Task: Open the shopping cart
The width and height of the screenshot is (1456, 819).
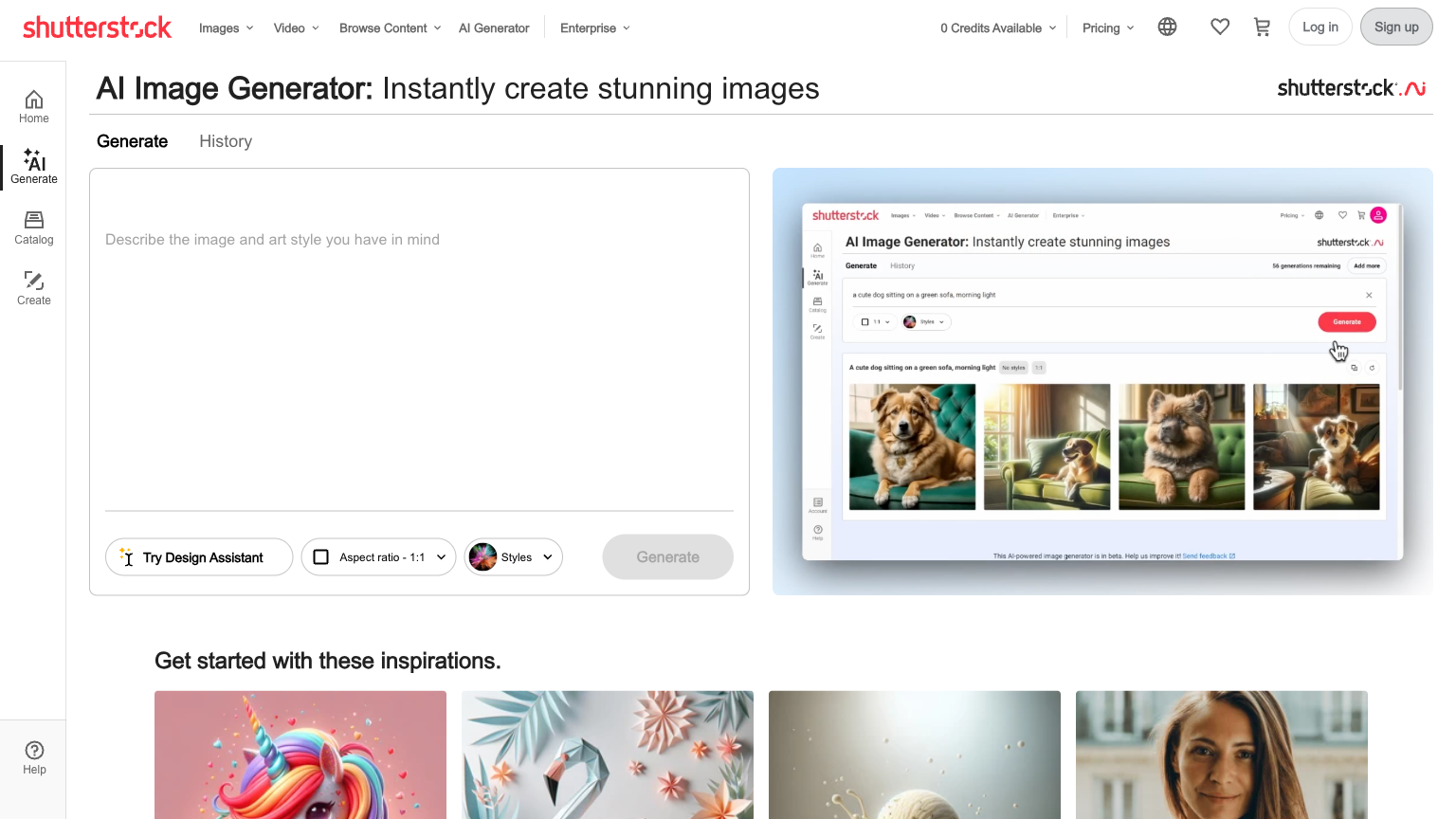Action: pyautogui.click(x=1262, y=27)
